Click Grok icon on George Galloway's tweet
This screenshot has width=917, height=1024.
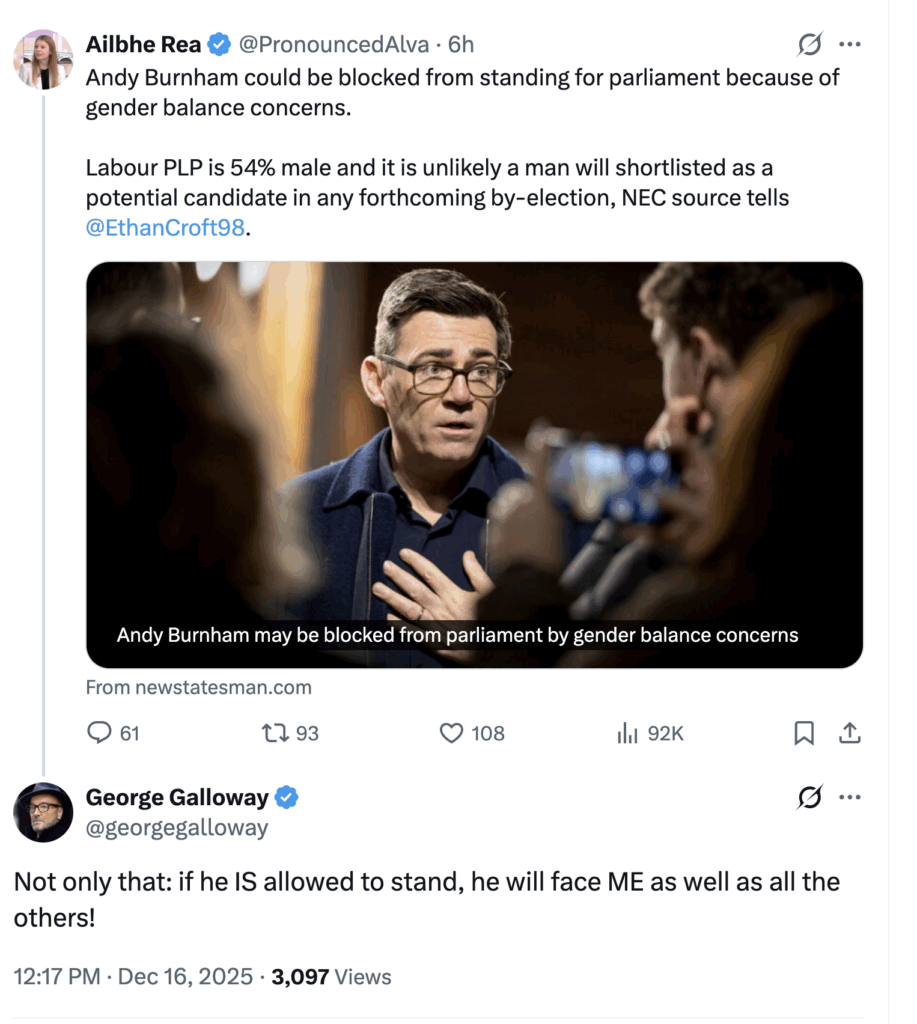click(x=810, y=797)
